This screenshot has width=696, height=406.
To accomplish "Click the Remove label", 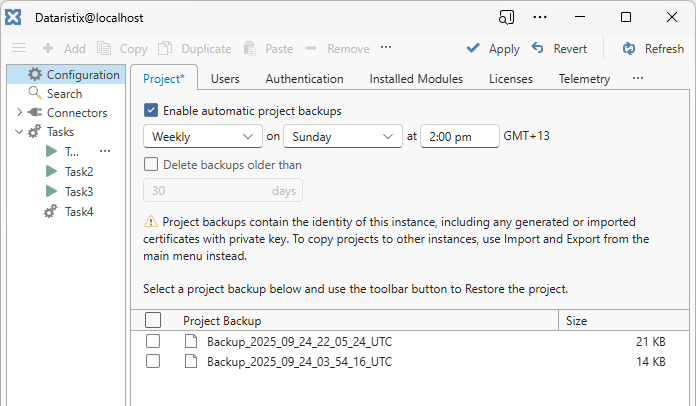I will pyautogui.click(x=348, y=48).
